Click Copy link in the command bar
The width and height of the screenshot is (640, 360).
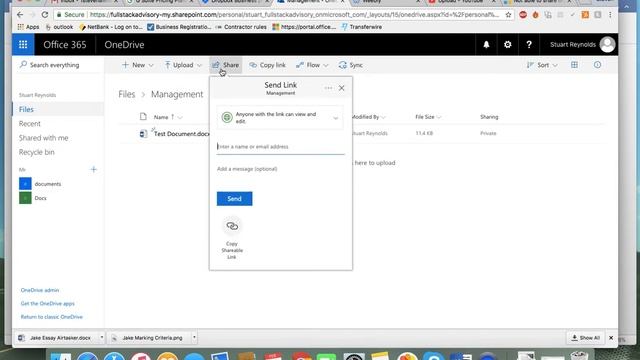[x=267, y=65]
